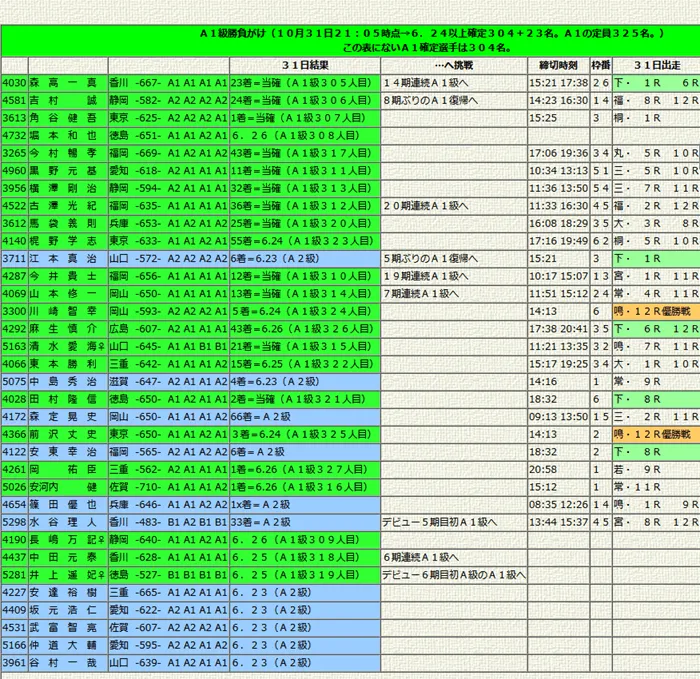The image size is (700, 679).
Task: Click the 31日出走 column header
Action: [x=656, y=65]
